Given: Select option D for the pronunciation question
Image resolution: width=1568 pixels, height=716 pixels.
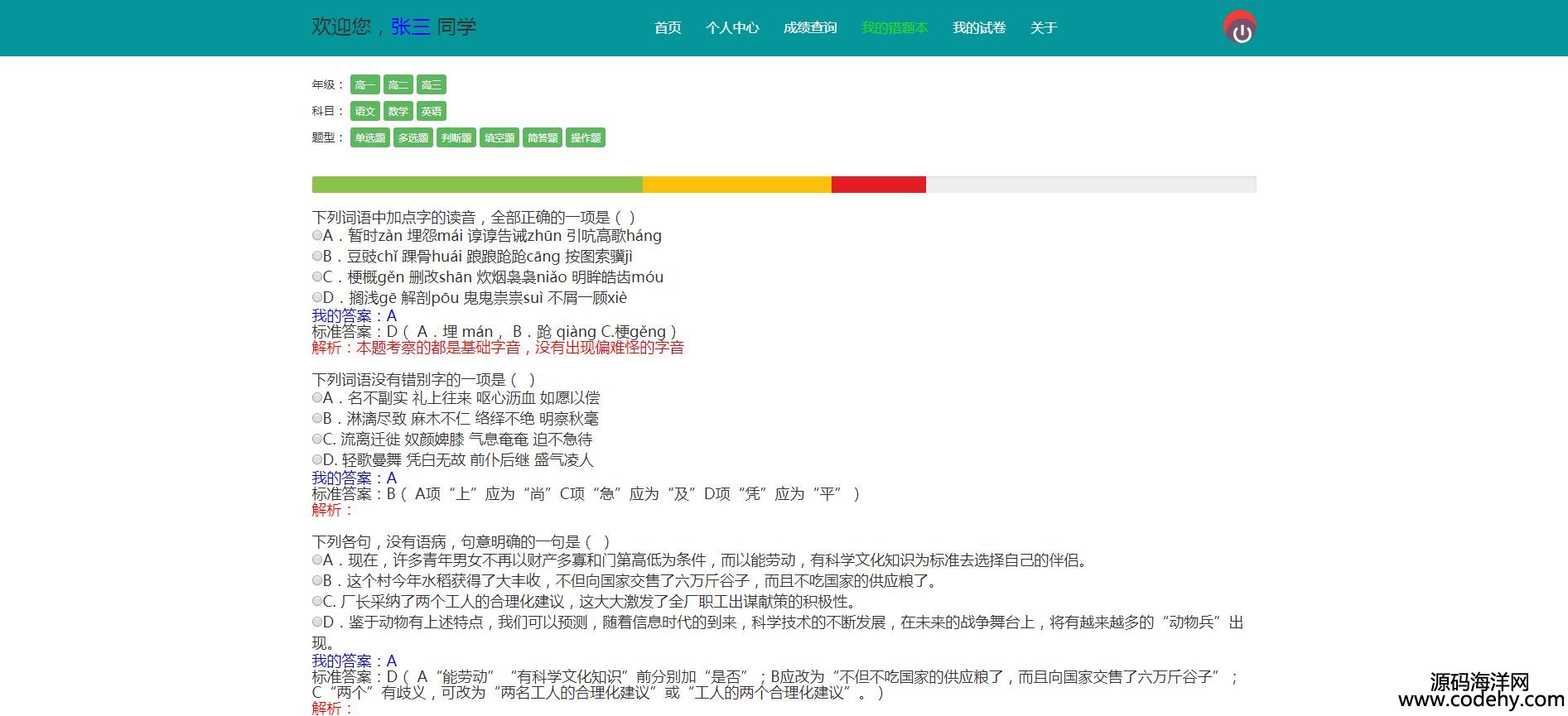Looking at the screenshot, I should (317, 297).
